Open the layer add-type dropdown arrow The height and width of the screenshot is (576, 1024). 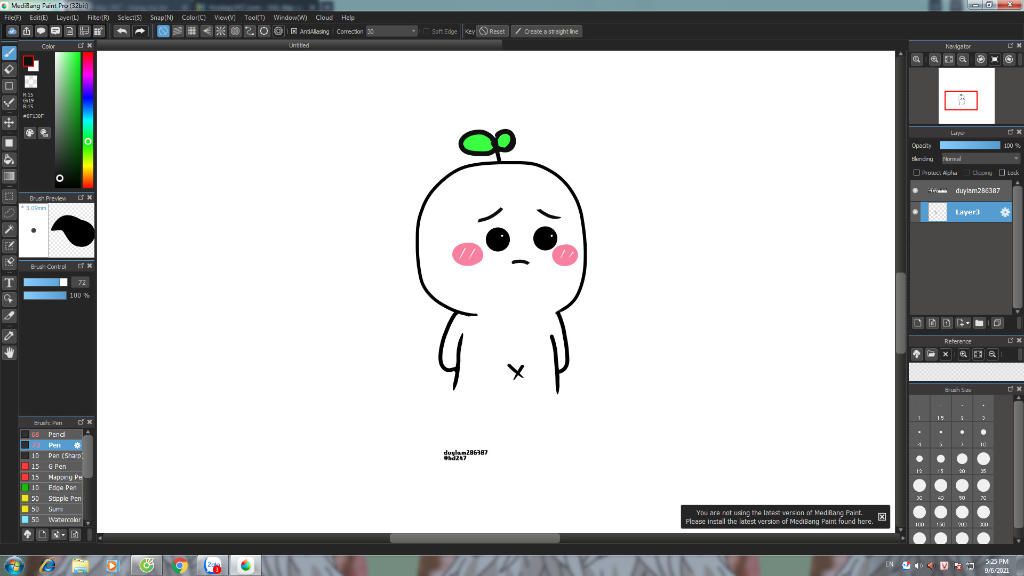967,323
